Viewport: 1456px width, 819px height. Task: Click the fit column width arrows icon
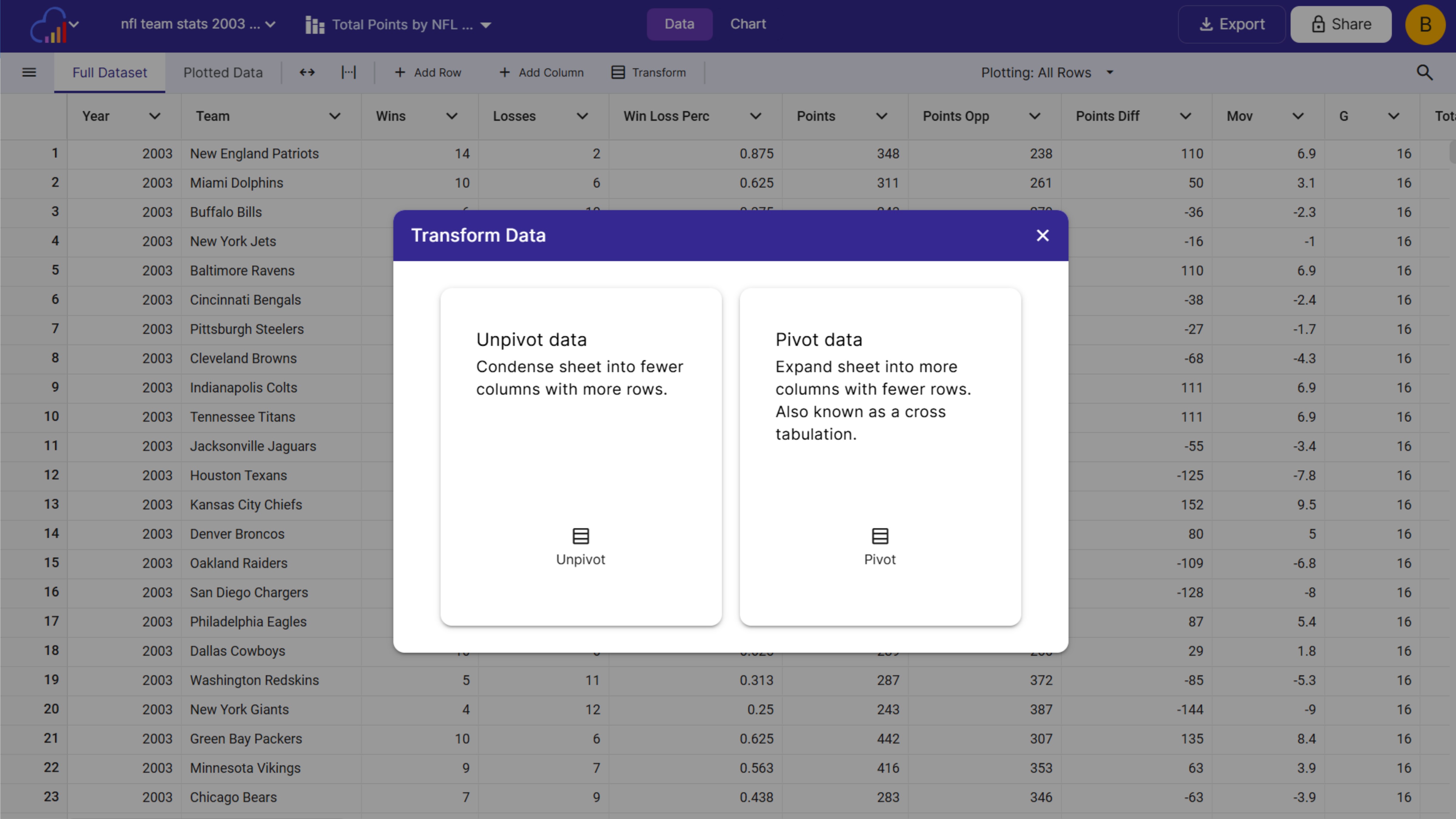click(307, 72)
